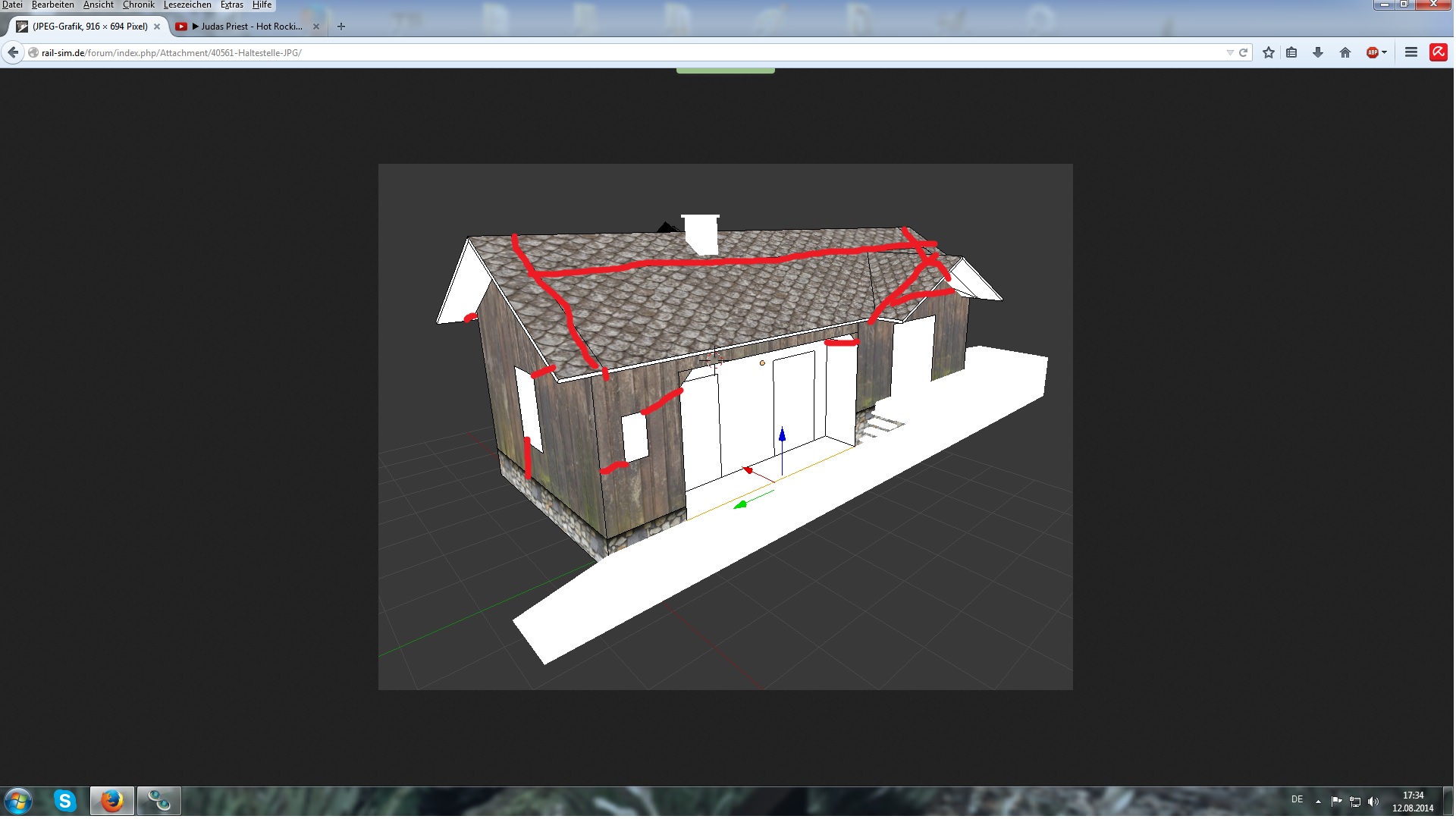Click the Adblock Plus ABP icon
Viewport: 1456px width, 819px height.
[x=1372, y=52]
